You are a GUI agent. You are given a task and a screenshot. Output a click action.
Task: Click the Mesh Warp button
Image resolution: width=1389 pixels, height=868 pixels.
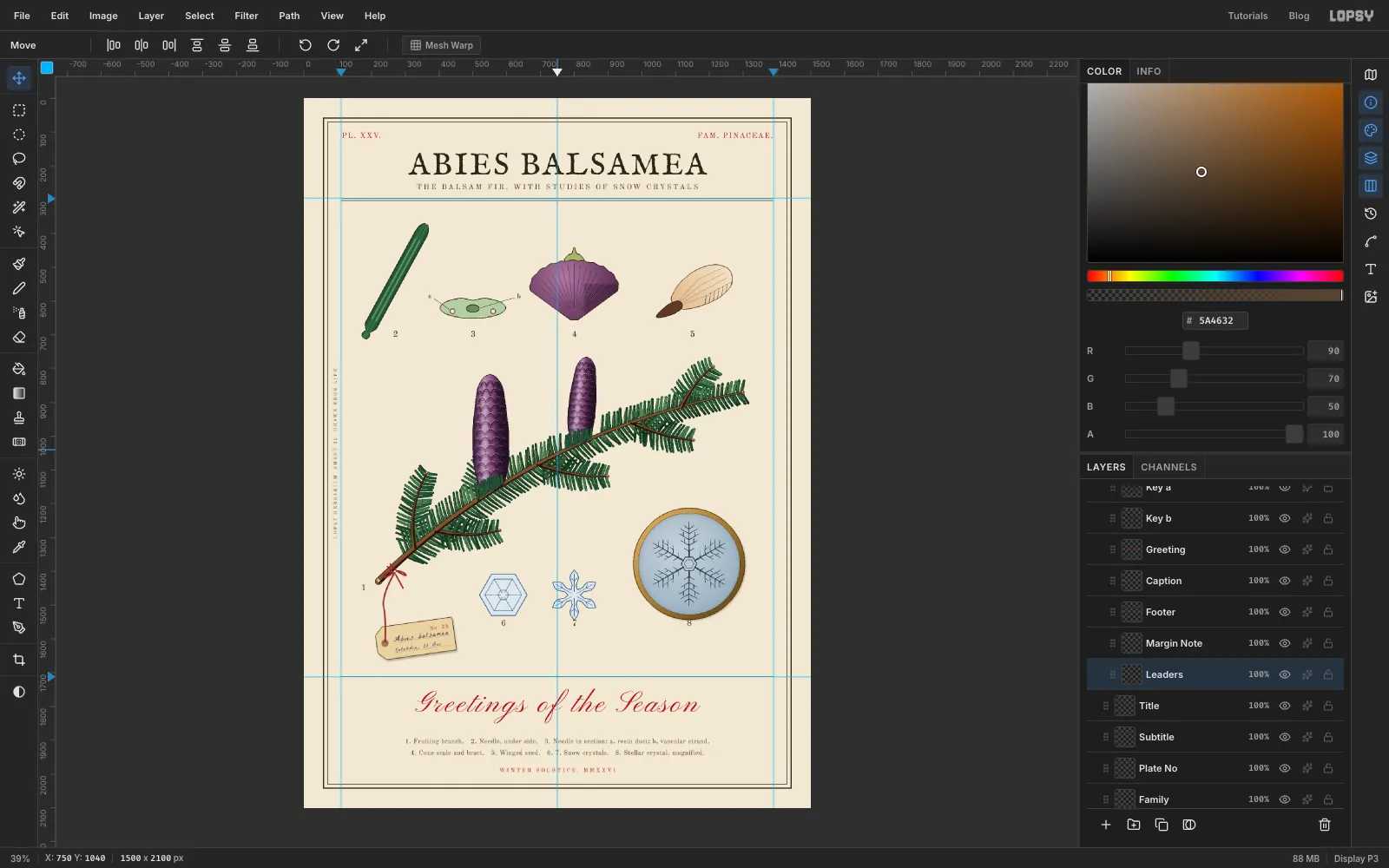[442, 45]
